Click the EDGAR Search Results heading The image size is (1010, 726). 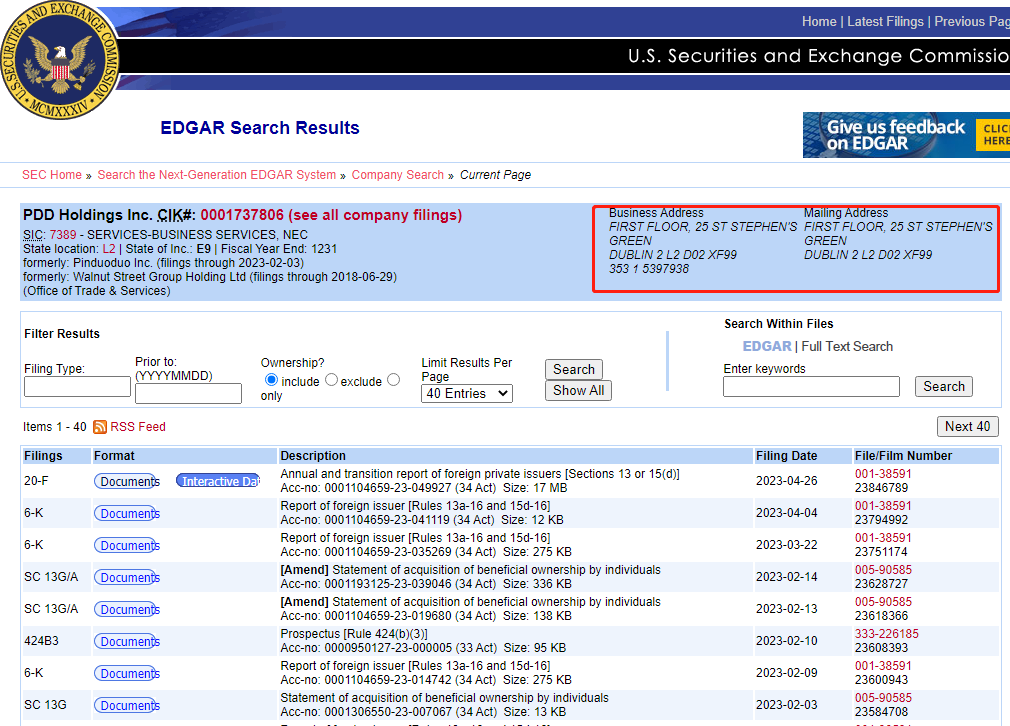(x=260, y=128)
